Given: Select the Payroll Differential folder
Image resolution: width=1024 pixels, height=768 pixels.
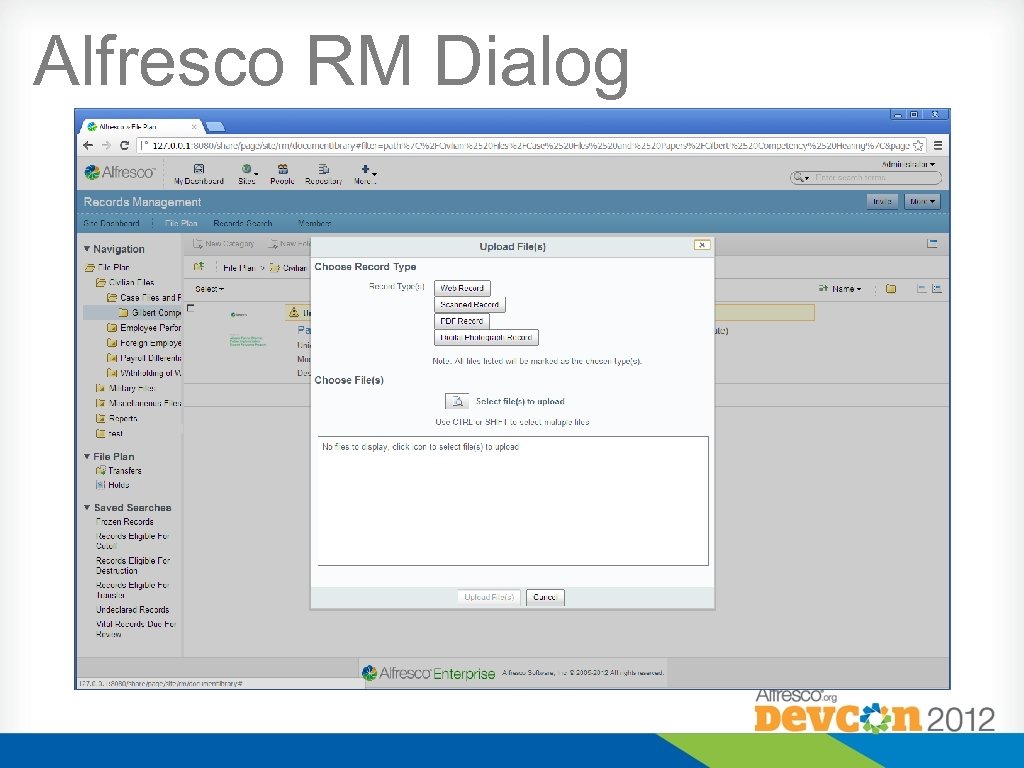Looking at the screenshot, I should (144, 358).
